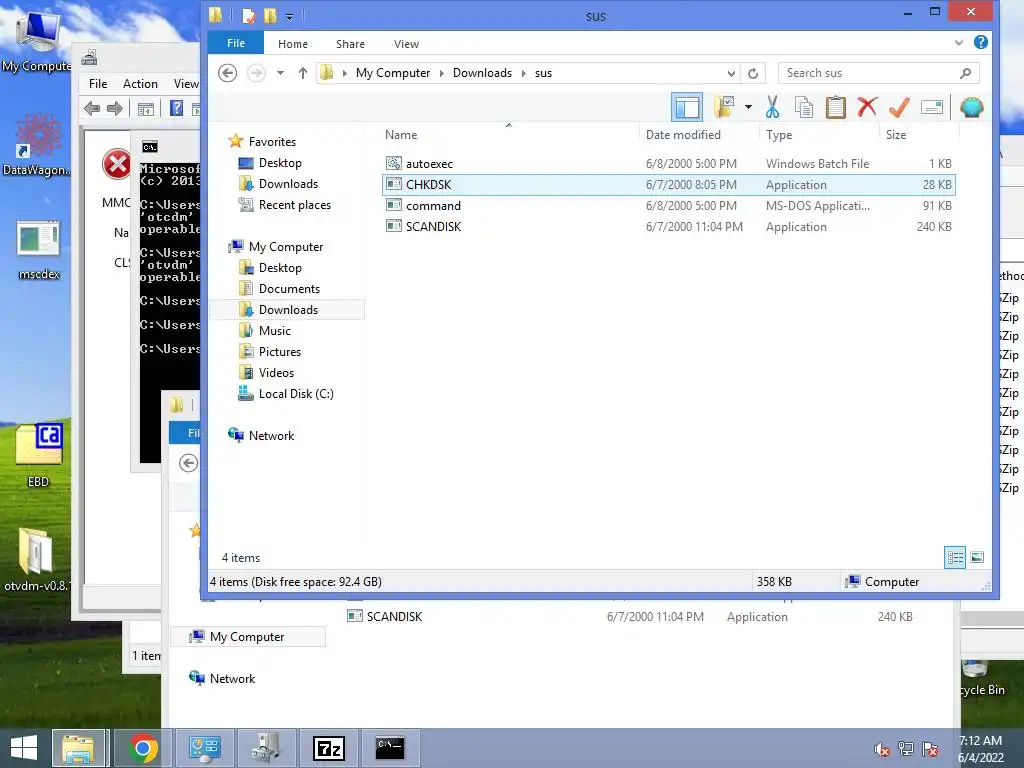Open Desktop under Favorites
The height and width of the screenshot is (768, 1024).
(x=270, y=163)
